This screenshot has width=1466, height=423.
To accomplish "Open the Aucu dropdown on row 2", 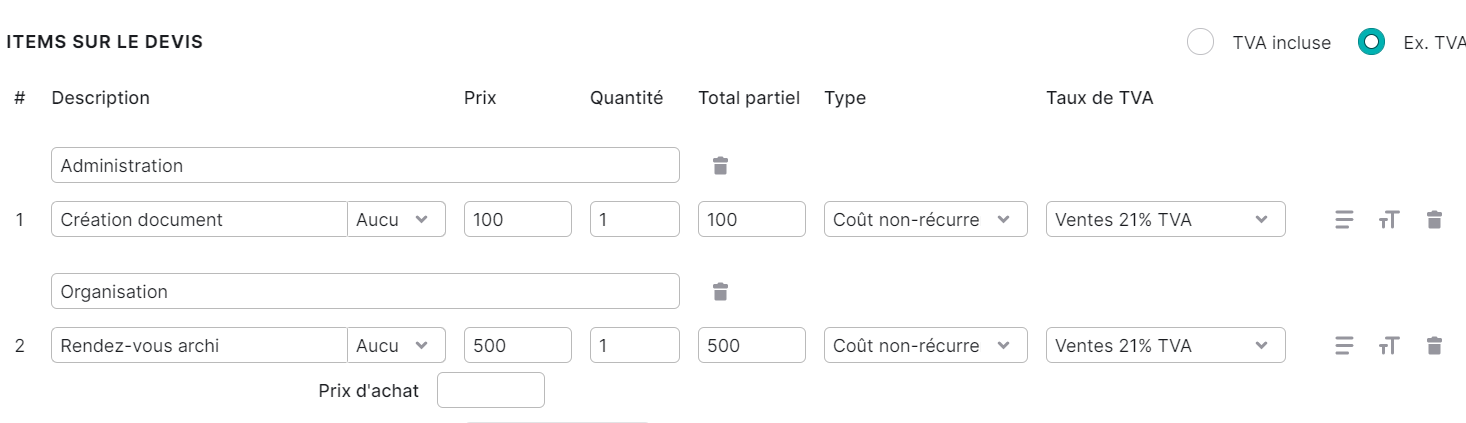I will (396, 345).
